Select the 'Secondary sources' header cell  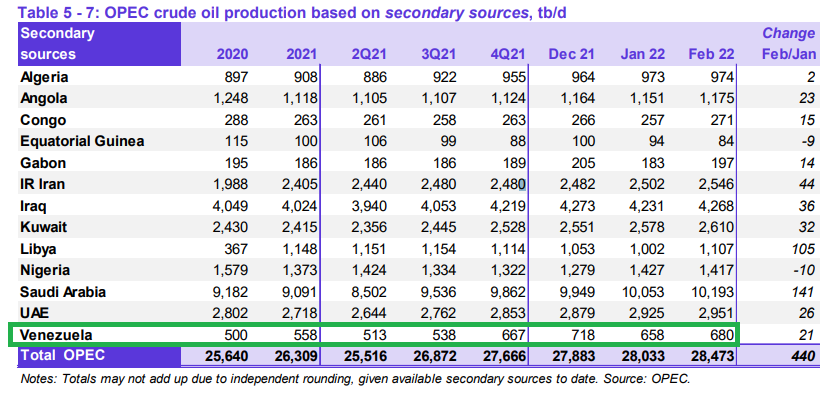tap(99, 44)
